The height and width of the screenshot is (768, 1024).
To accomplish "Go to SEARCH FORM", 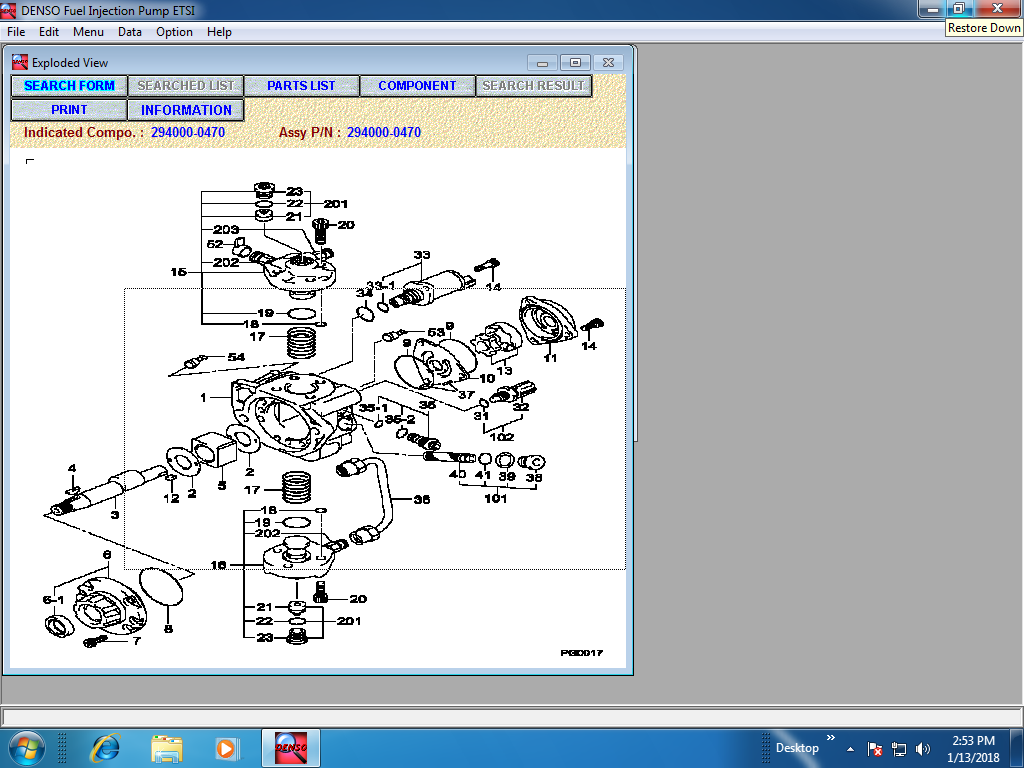I will click(69, 86).
